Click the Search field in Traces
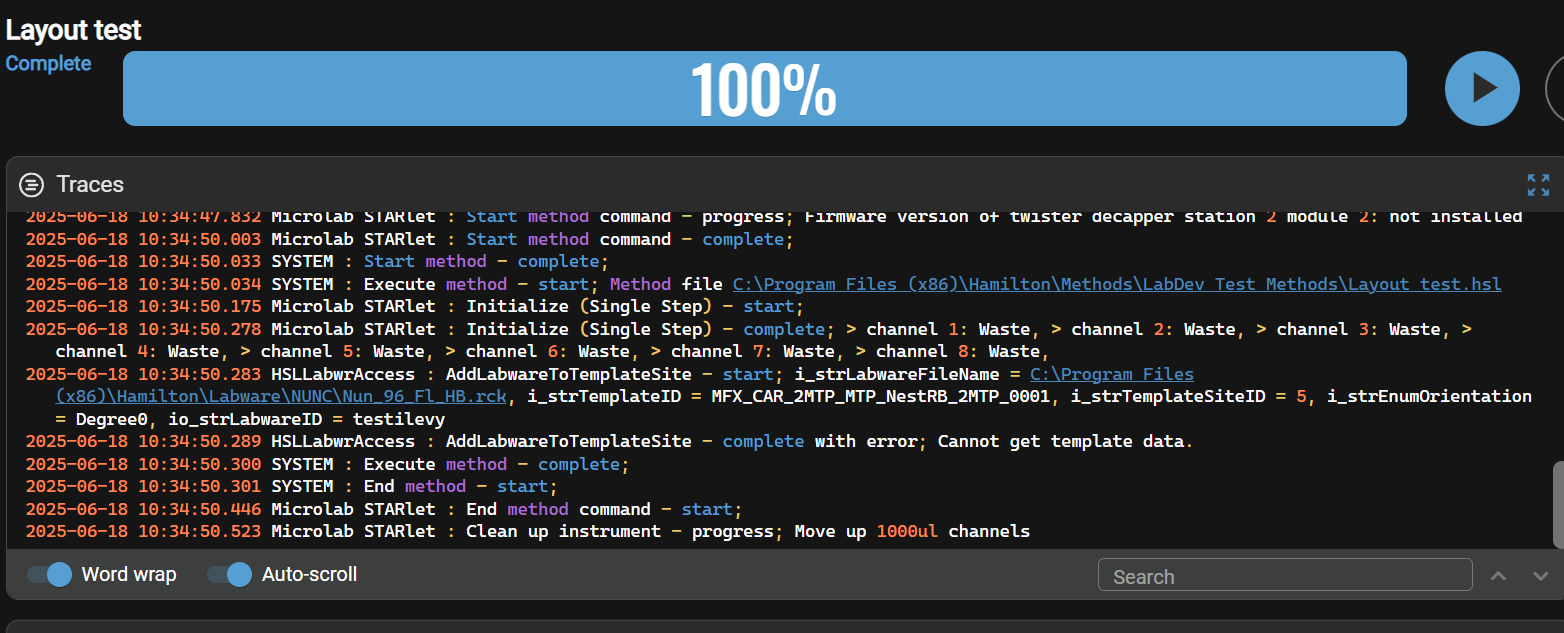 (x=1284, y=576)
